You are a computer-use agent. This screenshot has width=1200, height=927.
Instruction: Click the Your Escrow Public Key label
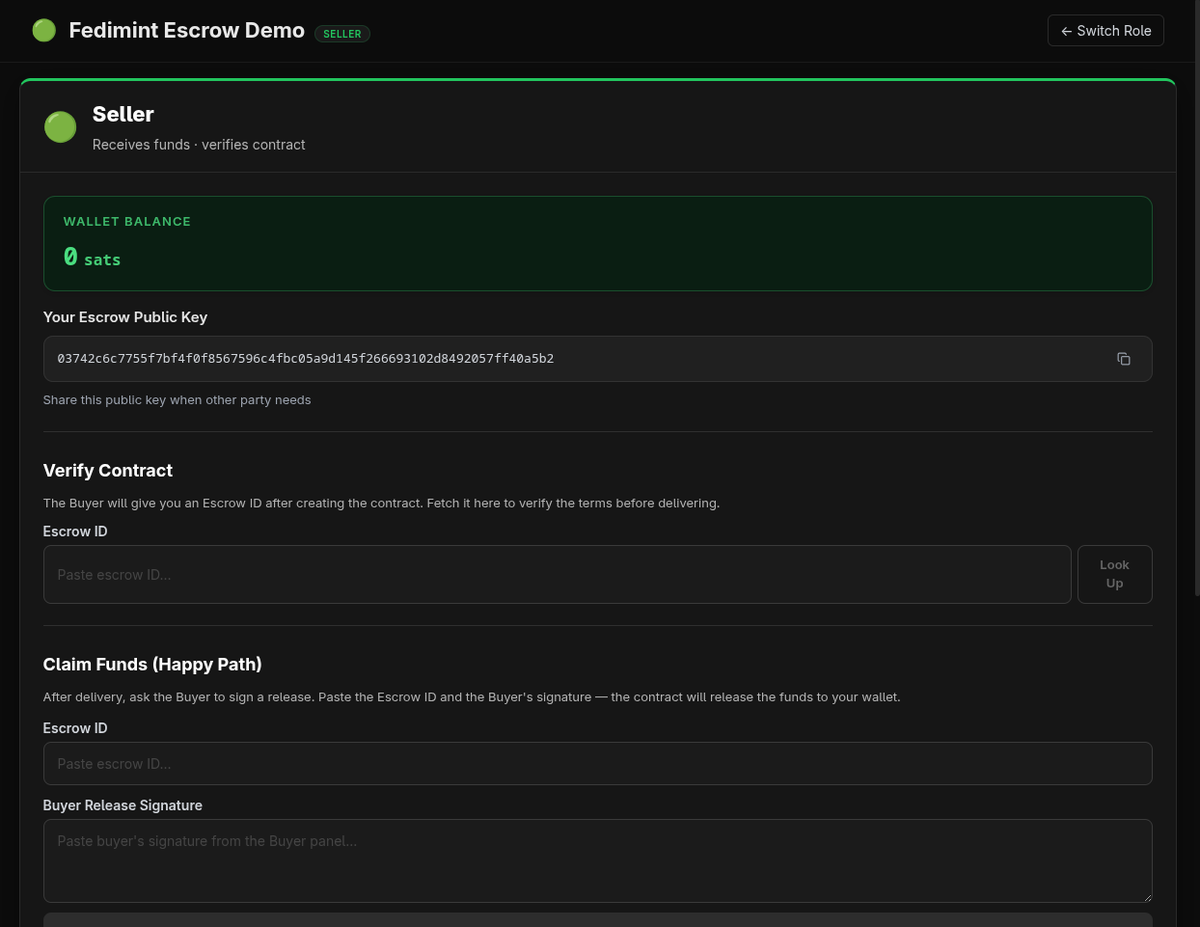click(x=125, y=317)
